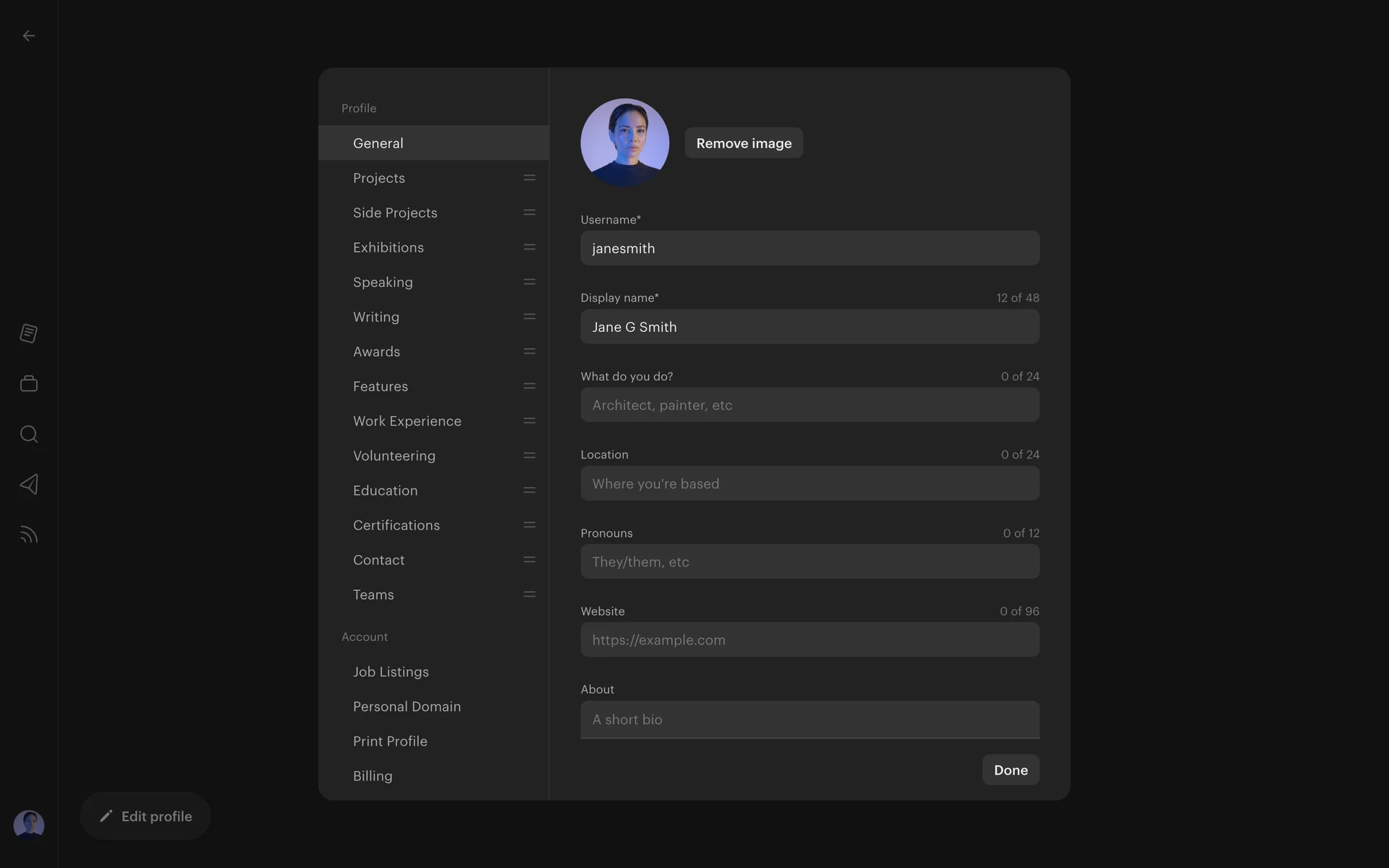
Task: Open the Work Experience section
Action: coord(407,421)
